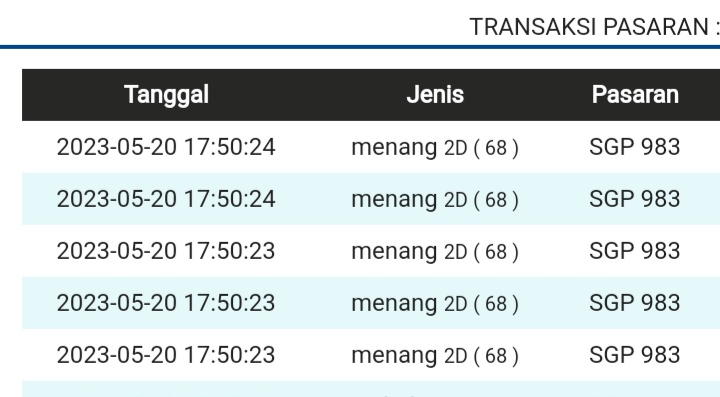Screen dimensions: 720x397
Task: Click the Pasaran column header
Action: pos(635,95)
